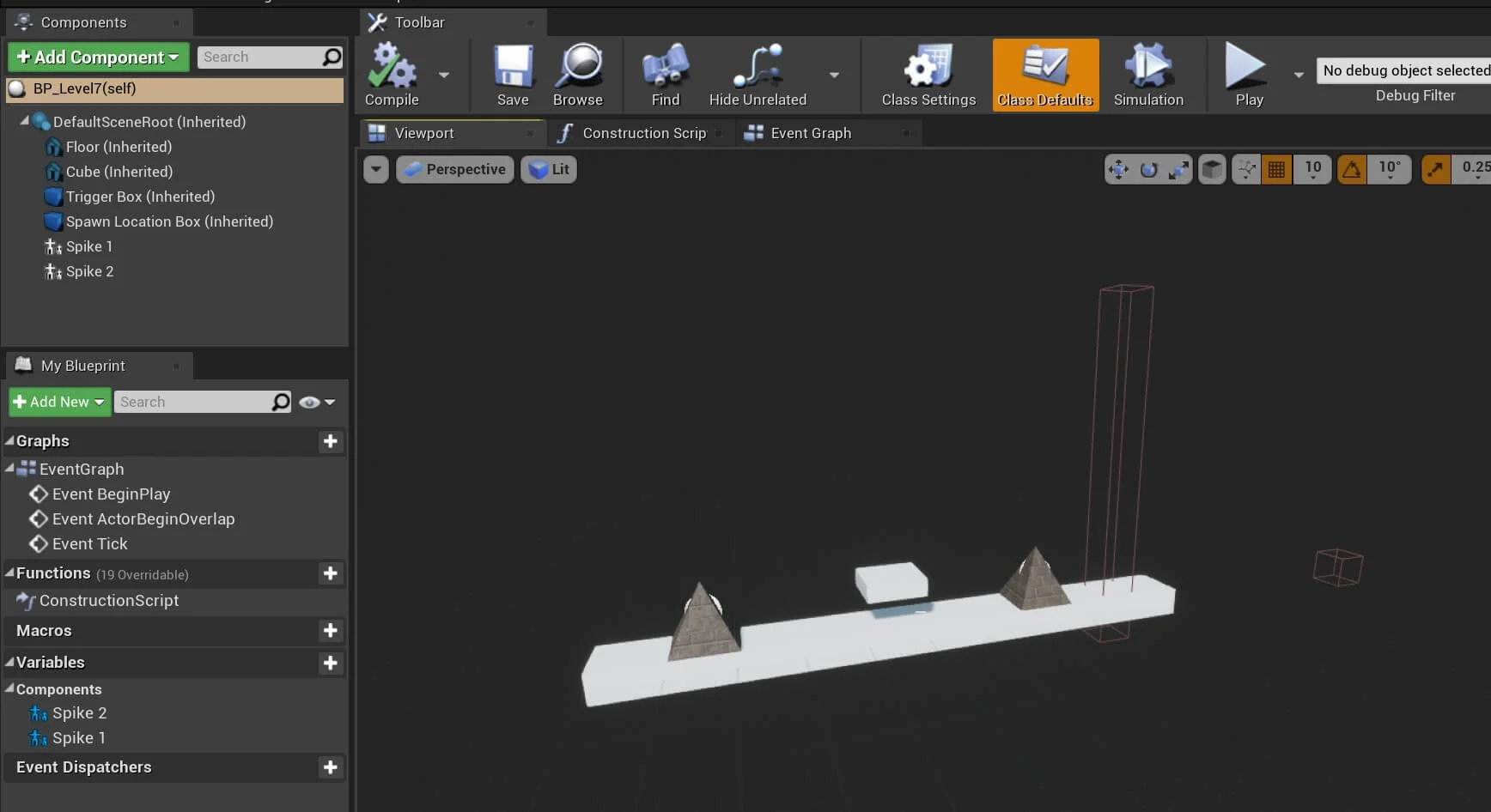Toggle Class Defaults button
The image size is (1491, 812).
(x=1045, y=75)
